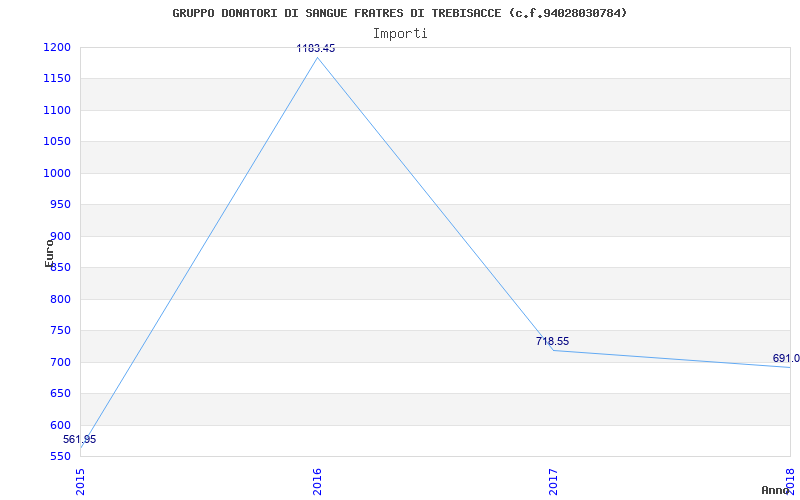Viewport: 800px width, 500px height.
Task: Select the 691.0 data label
Action: coord(786,359)
